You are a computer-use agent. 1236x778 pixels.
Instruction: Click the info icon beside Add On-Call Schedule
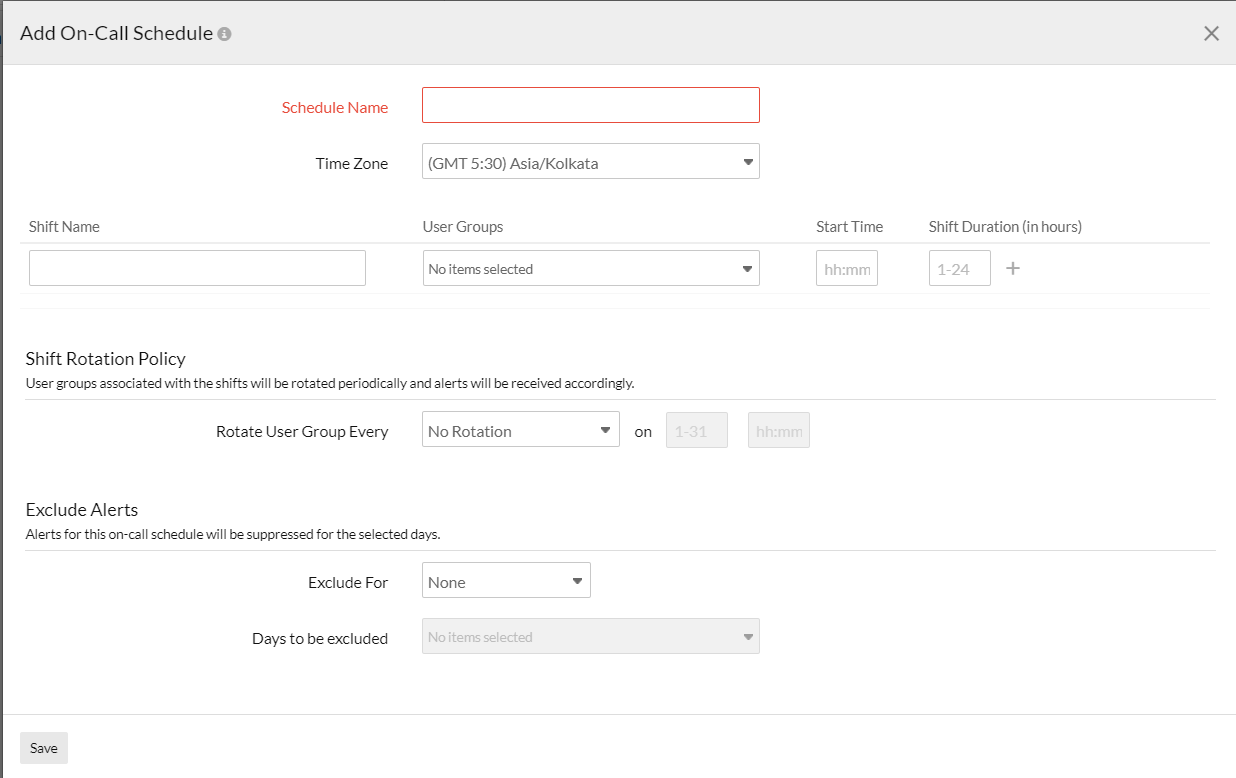click(225, 34)
